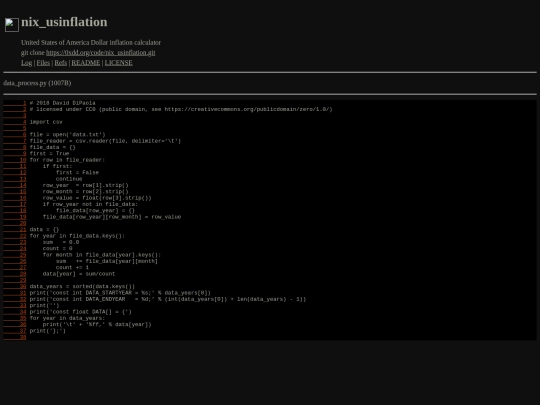Click the 'for year in file_data.keys():' line
540x405 pixels.
pos(77,236)
